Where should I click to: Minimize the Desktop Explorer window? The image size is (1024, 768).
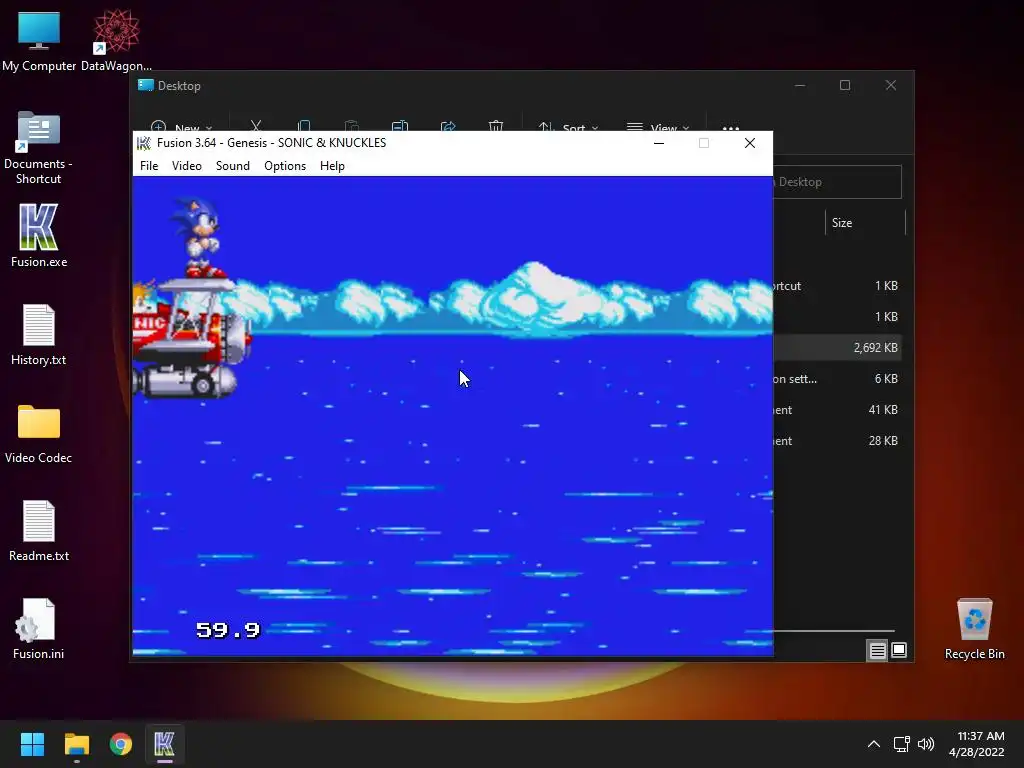pyautogui.click(x=800, y=86)
